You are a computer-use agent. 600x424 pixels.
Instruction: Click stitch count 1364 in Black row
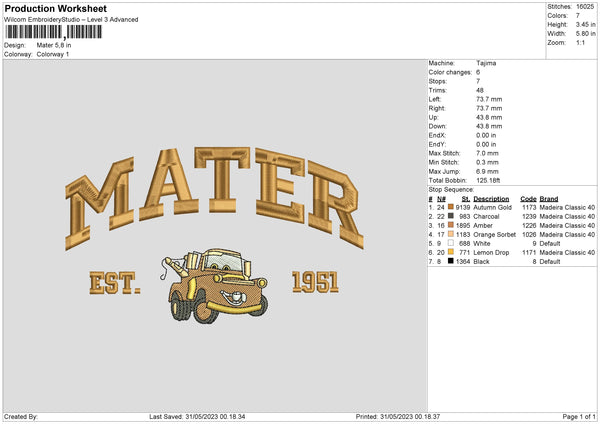tap(463, 261)
